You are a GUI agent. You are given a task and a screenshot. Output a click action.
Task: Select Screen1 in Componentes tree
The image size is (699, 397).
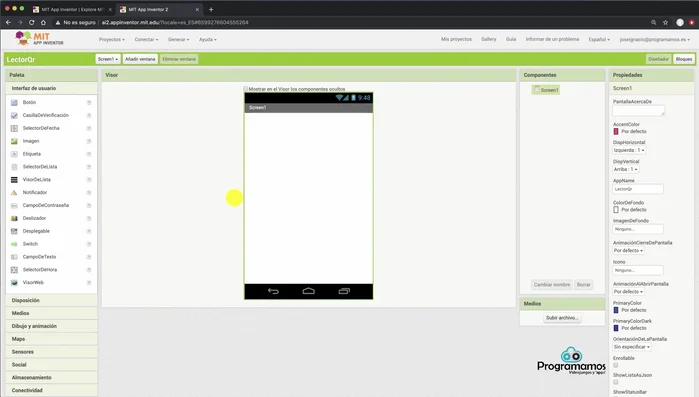546,90
